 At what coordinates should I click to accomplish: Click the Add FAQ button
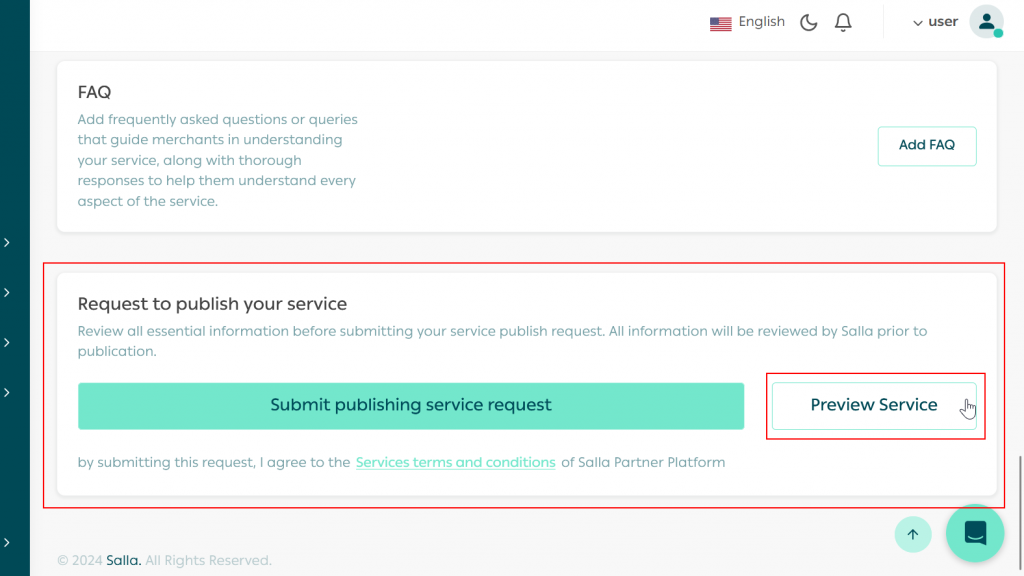(x=926, y=145)
